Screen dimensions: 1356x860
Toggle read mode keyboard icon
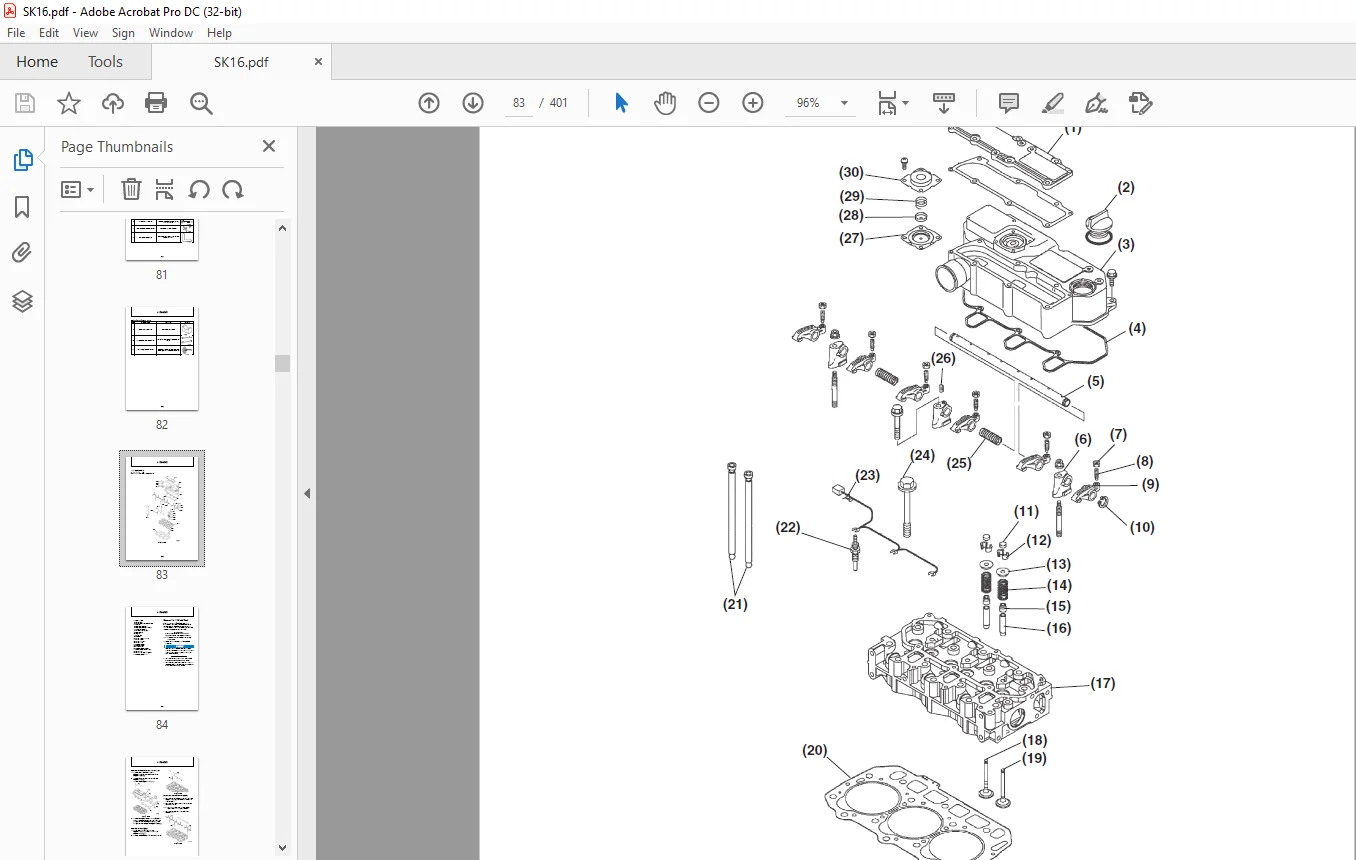click(943, 103)
